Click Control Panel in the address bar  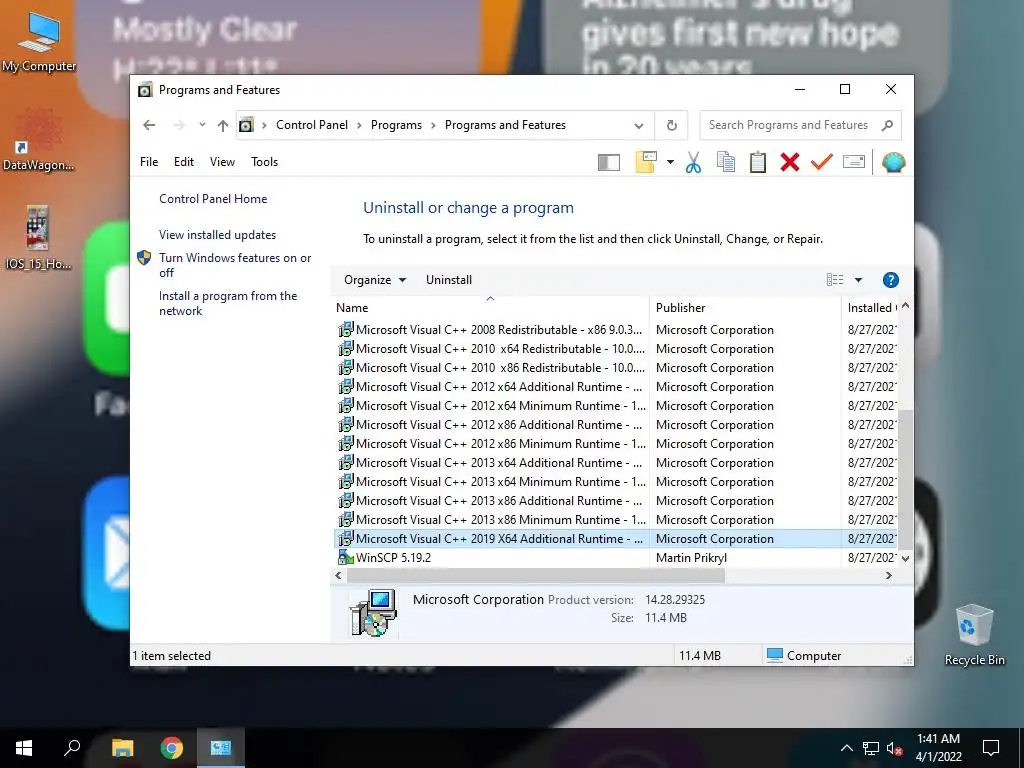(x=312, y=125)
